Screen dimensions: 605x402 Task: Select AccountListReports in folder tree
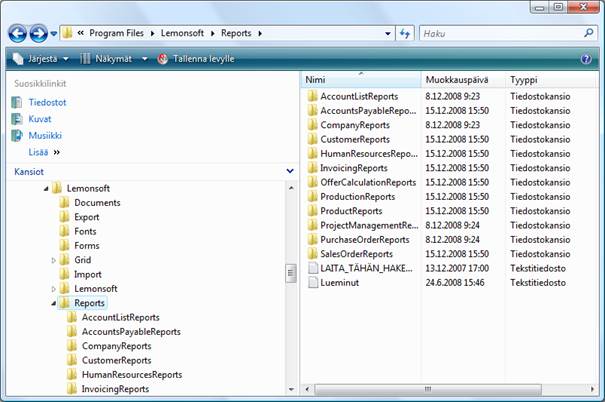point(120,317)
